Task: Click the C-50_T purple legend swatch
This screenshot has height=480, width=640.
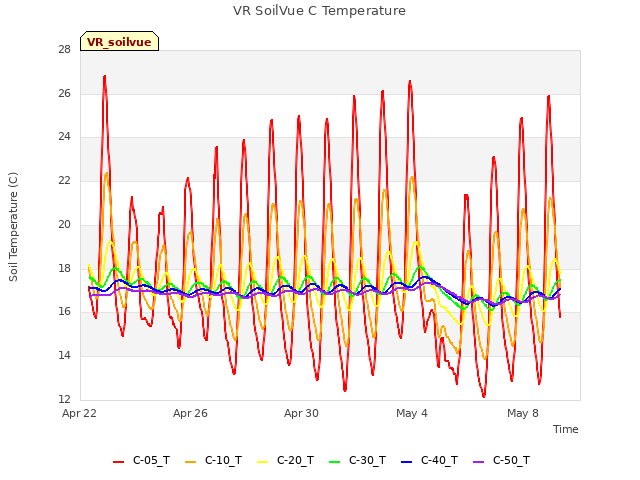Action: [x=478, y=462]
